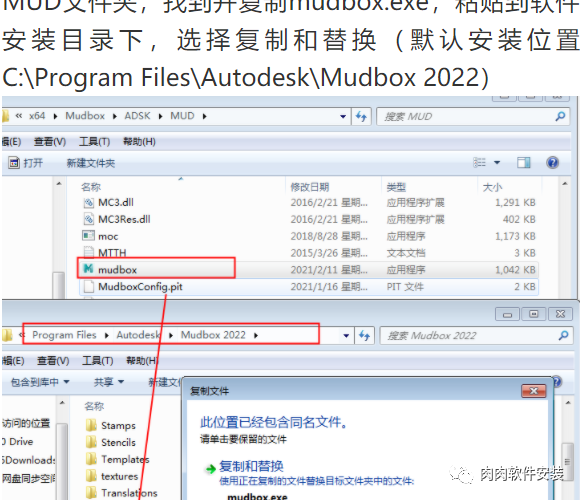
Task: Open 工具(T) menu in Mudbox 2022 window
Action: (98, 361)
